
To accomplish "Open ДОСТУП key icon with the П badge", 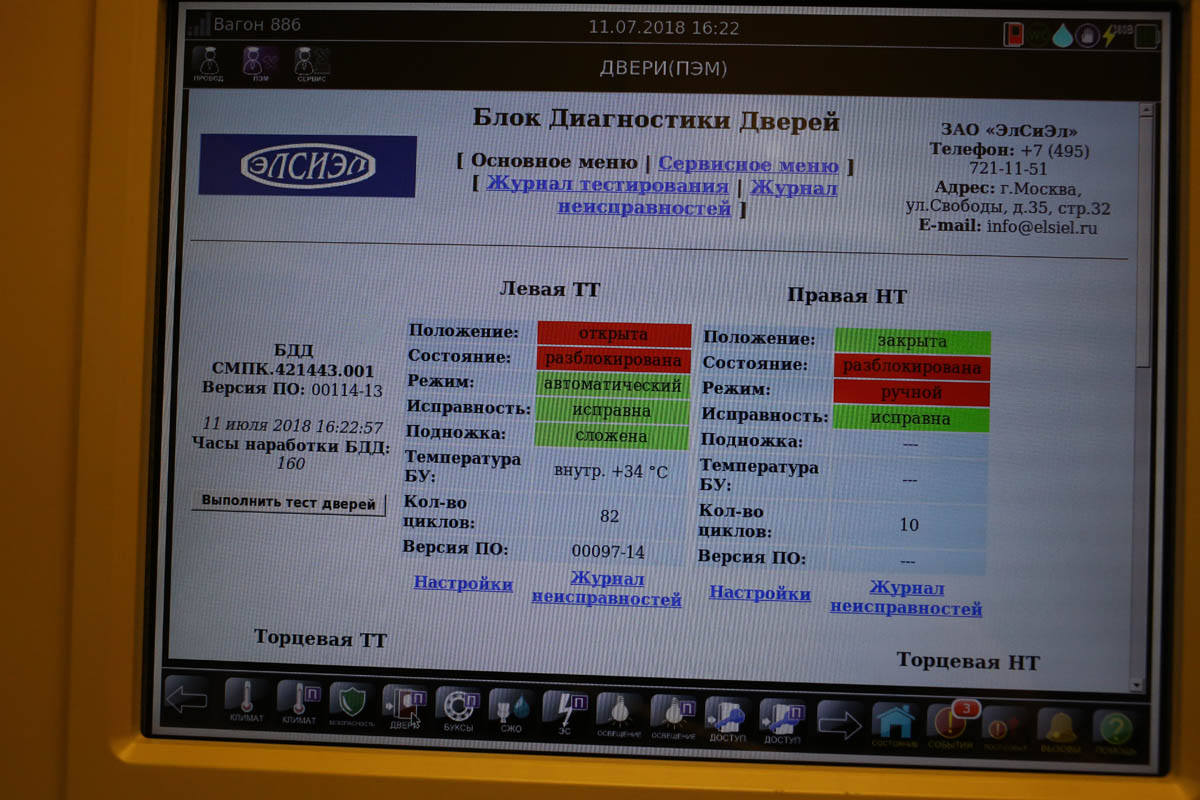I will coord(782,720).
